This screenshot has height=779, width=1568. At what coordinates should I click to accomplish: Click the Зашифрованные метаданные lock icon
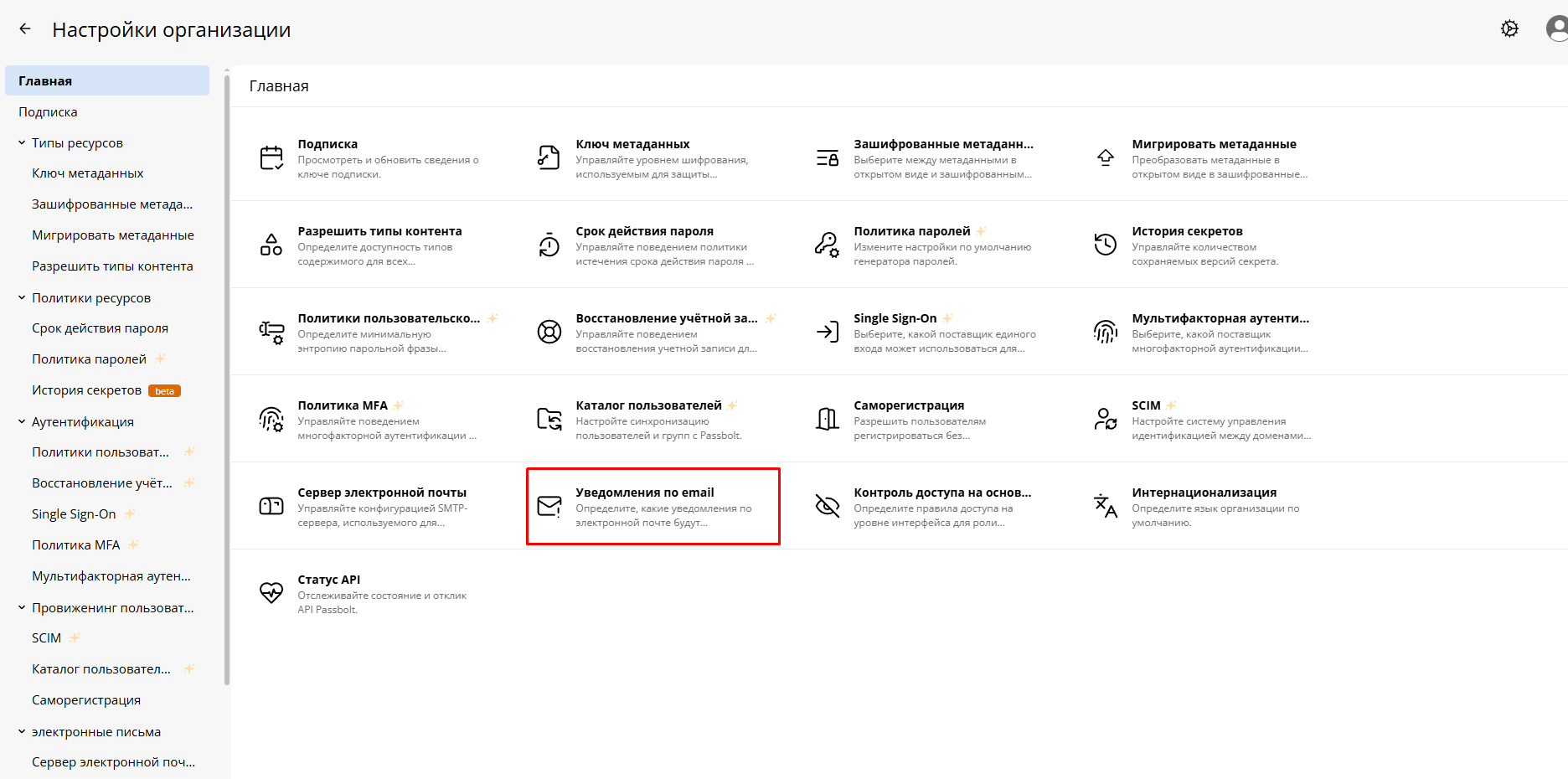coord(828,157)
